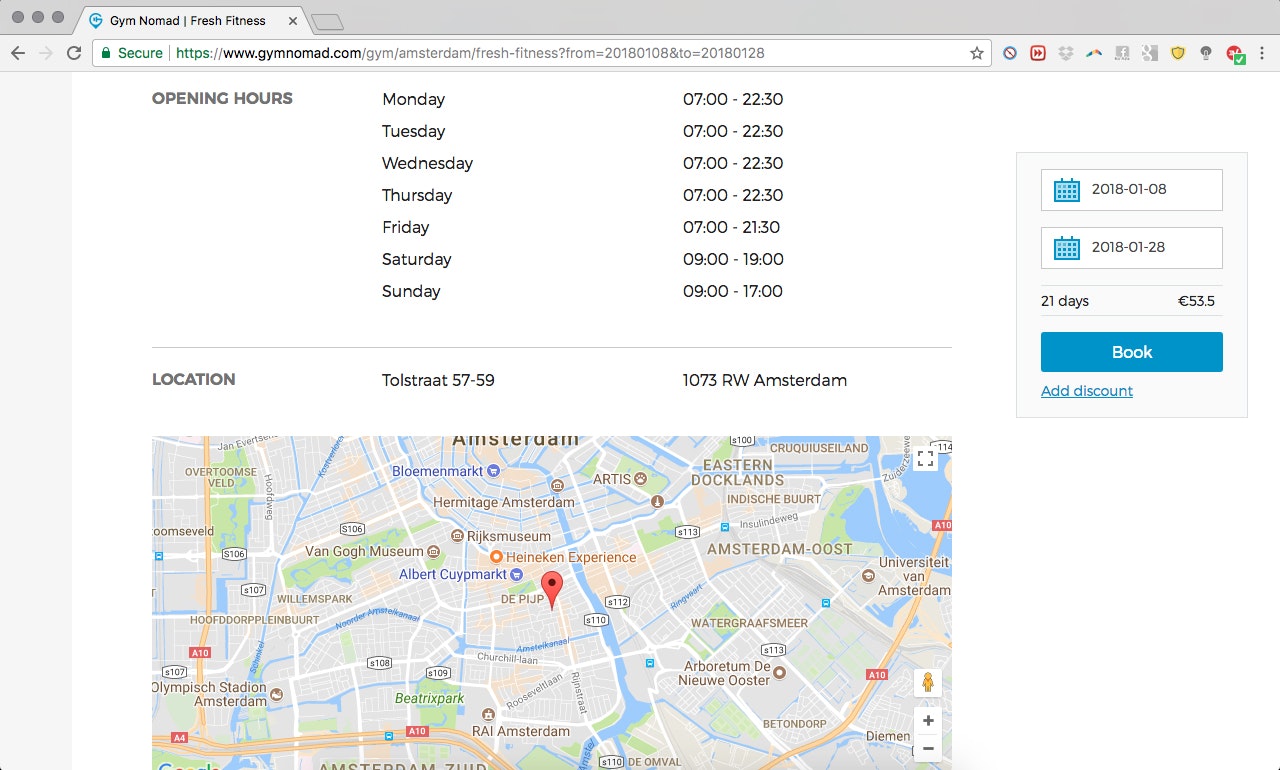Zoom in on the map with plus button
This screenshot has width=1280, height=770.
(928, 721)
